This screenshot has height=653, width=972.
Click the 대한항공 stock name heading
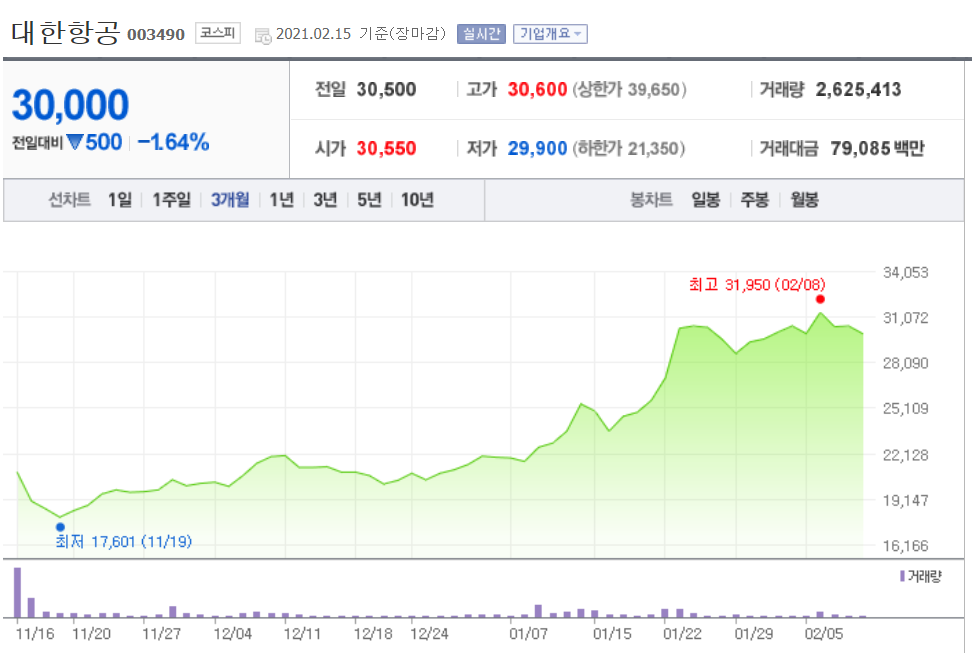(x=65, y=32)
